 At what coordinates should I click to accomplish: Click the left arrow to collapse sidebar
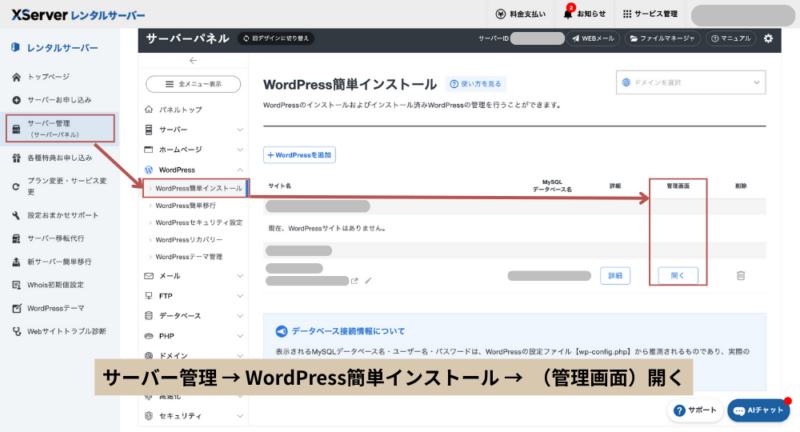point(193,61)
